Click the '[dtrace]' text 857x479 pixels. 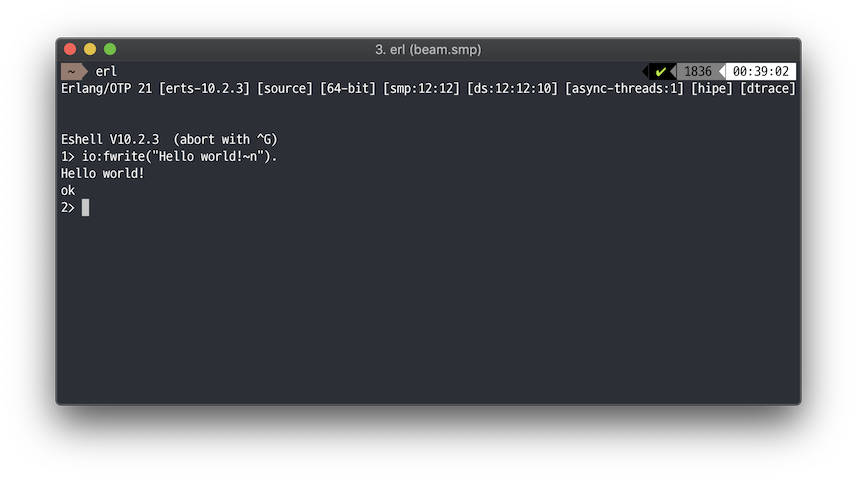(768, 89)
